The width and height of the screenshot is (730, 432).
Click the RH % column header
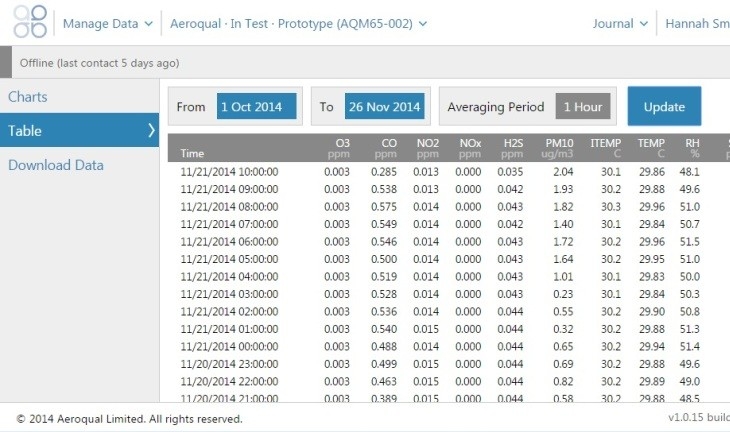point(691,148)
